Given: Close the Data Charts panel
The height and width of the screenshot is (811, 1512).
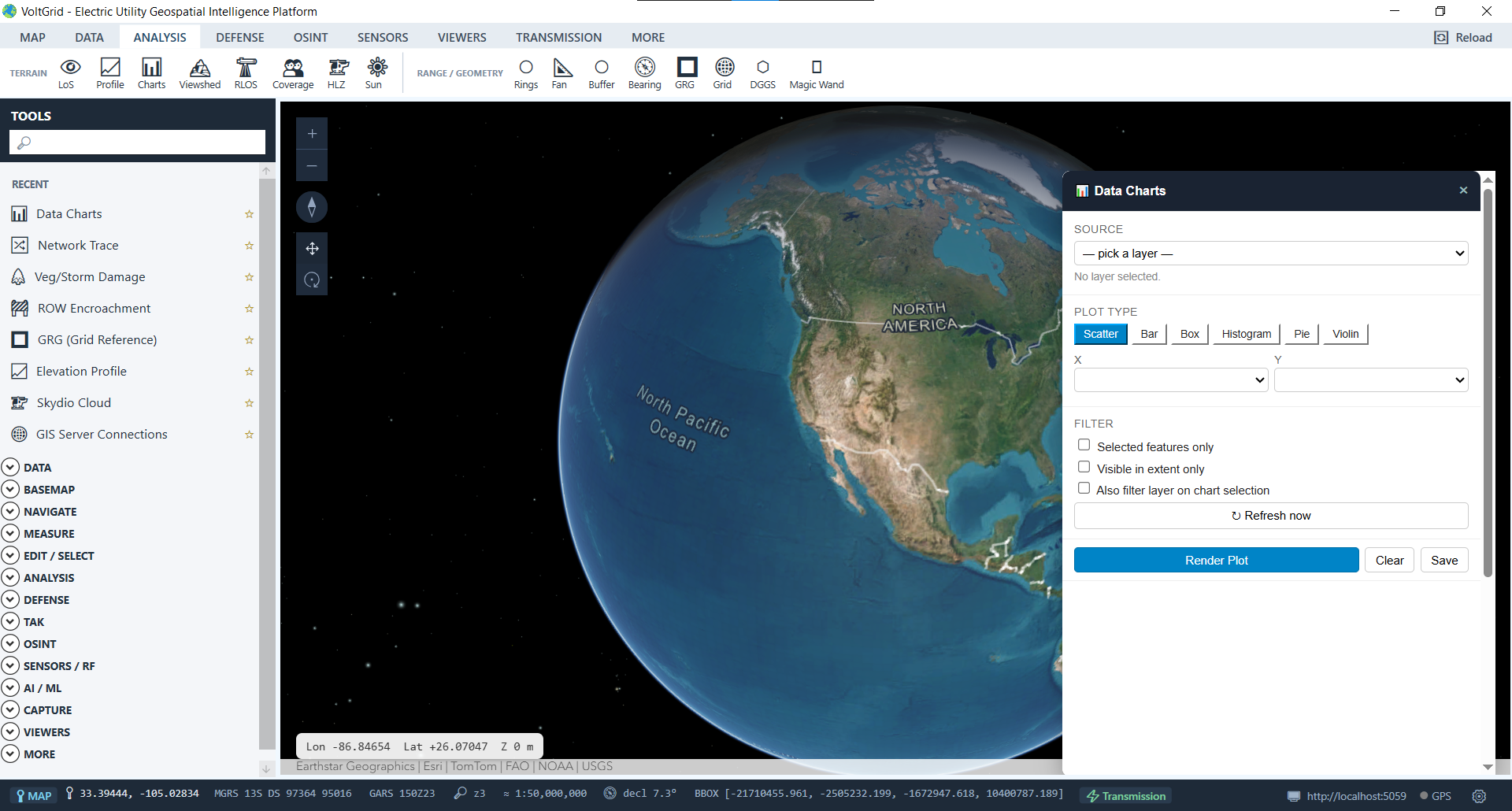Looking at the screenshot, I should 1463,191.
